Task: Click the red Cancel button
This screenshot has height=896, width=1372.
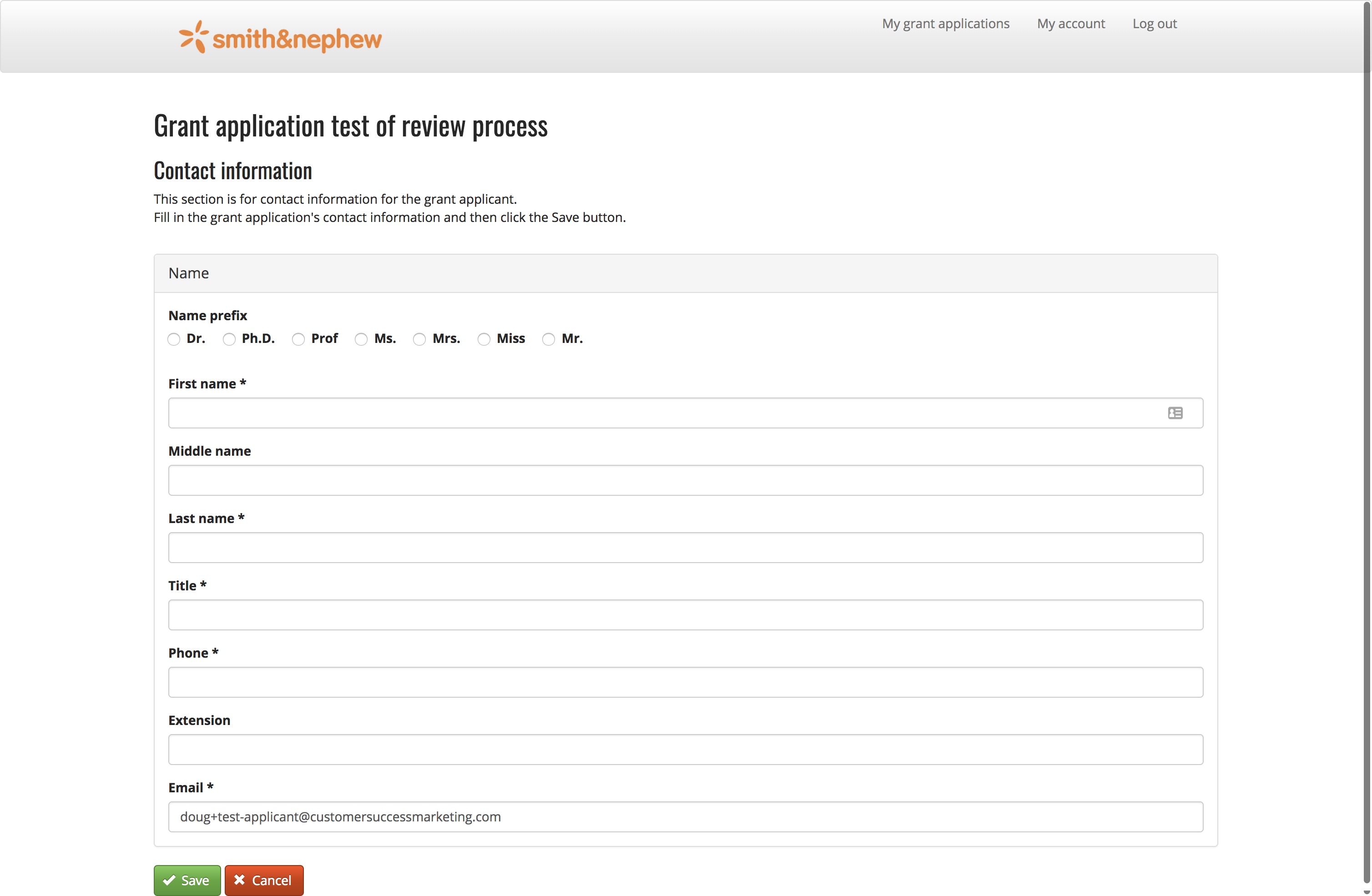Action: click(x=264, y=880)
